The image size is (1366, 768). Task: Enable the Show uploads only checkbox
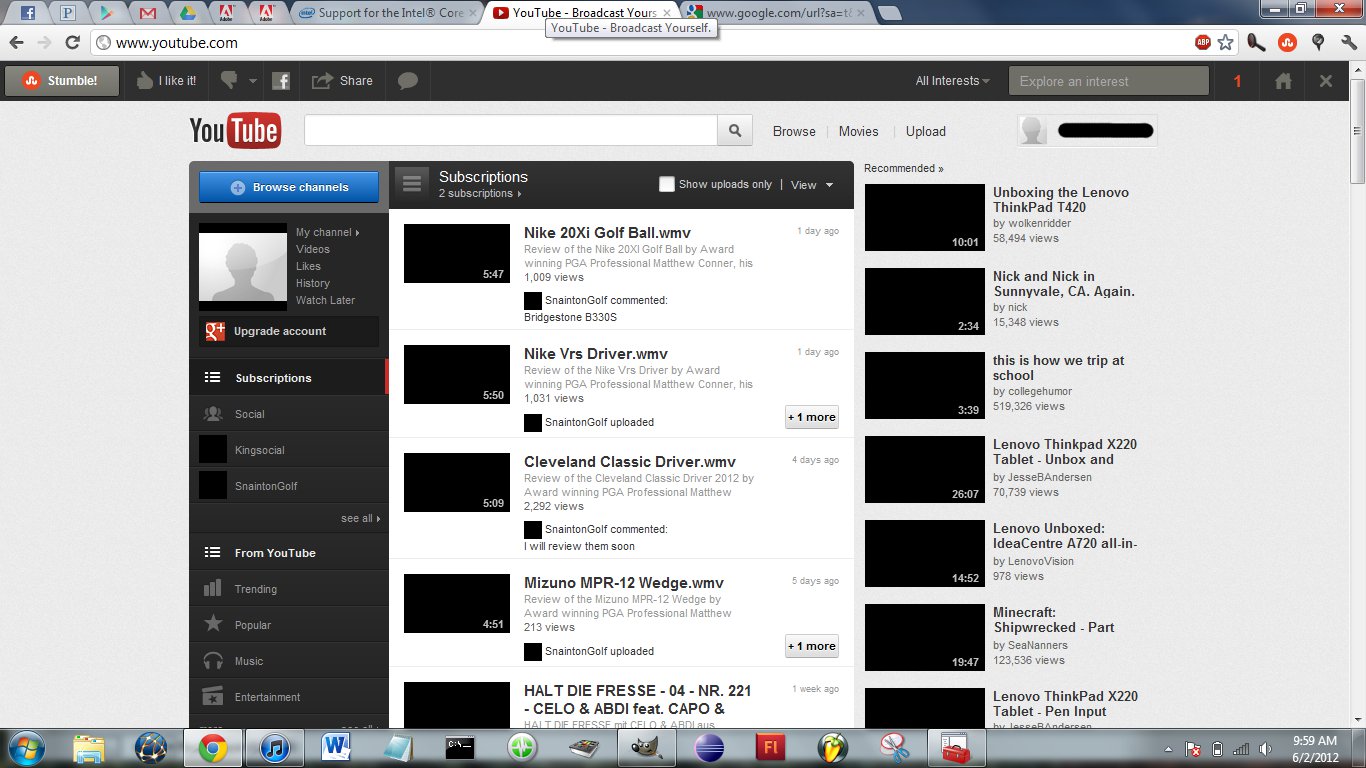[x=666, y=184]
